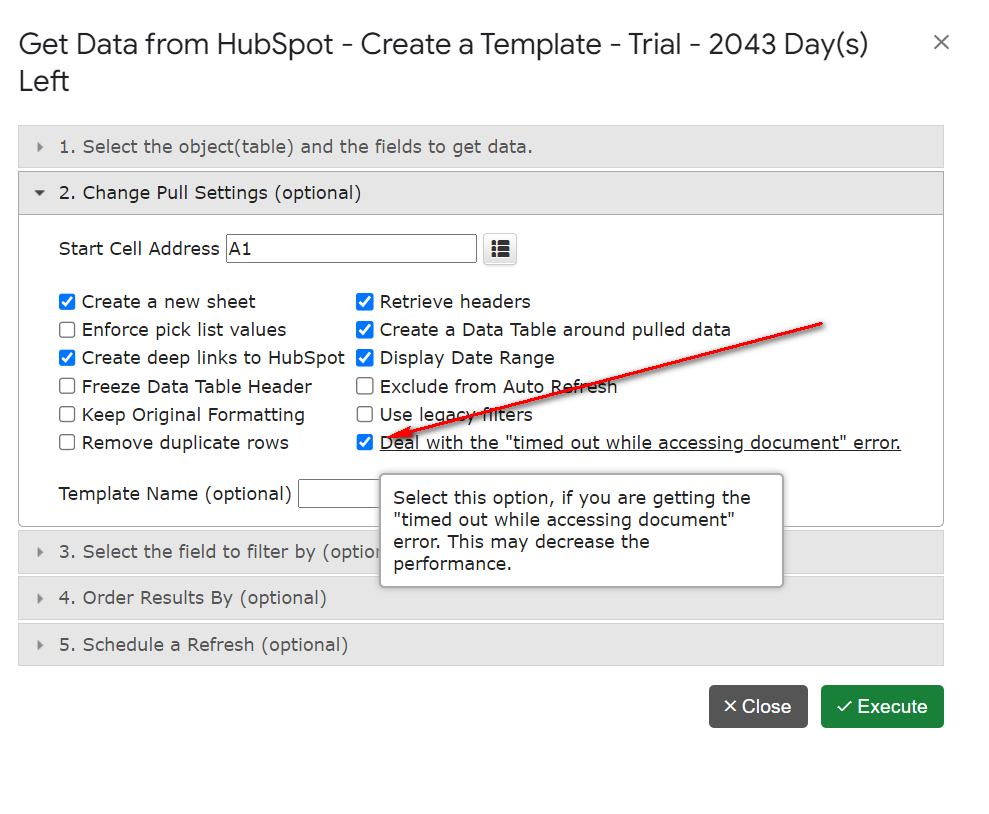The height and width of the screenshot is (814, 989).
Task: Toggle Create a Data Table around pulled data
Action: [x=365, y=330]
